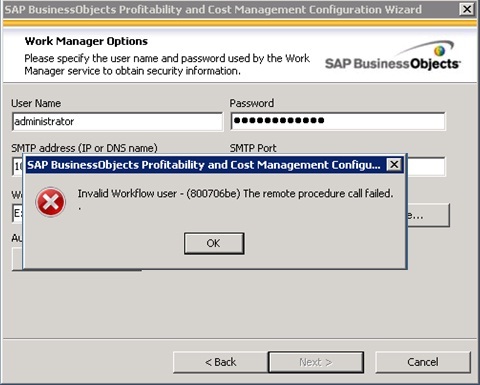Click the 'User Name' label
Image resolution: width=480 pixels, height=385 pixels.
36,103
